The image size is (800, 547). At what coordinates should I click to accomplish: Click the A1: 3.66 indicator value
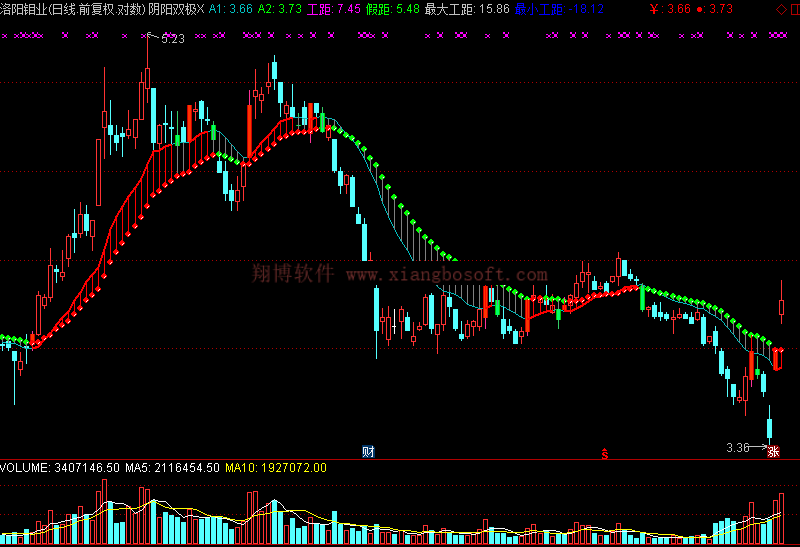[230, 9]
